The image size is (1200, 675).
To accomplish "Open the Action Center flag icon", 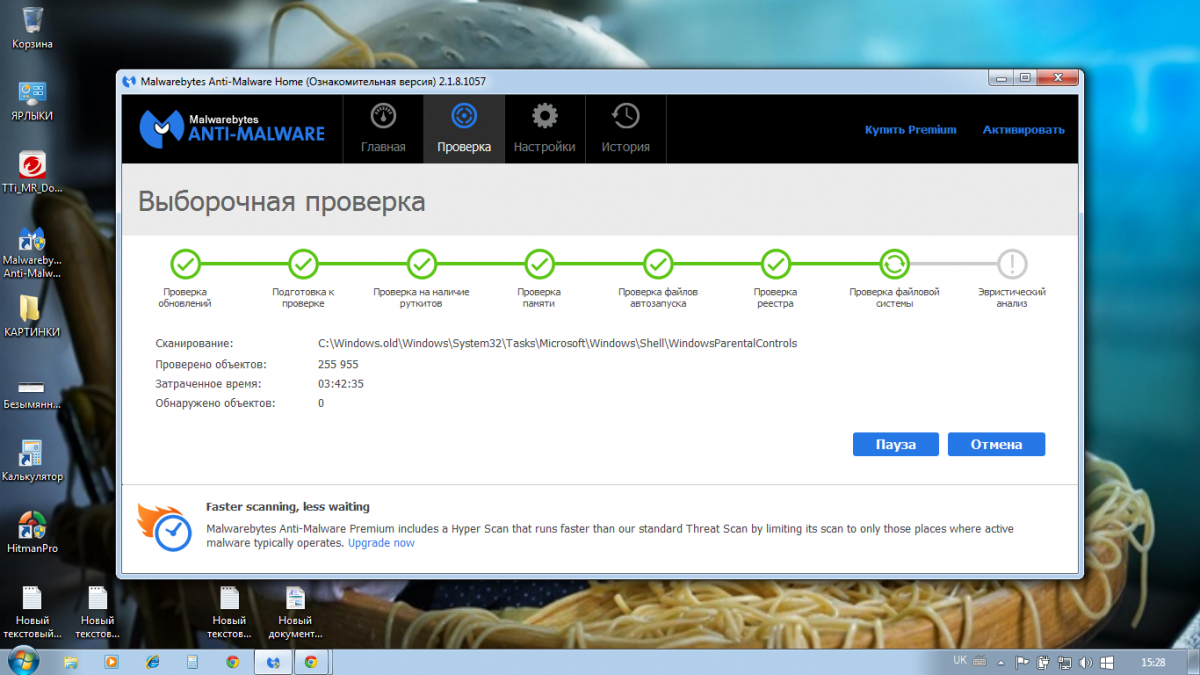I will 1022,662.
